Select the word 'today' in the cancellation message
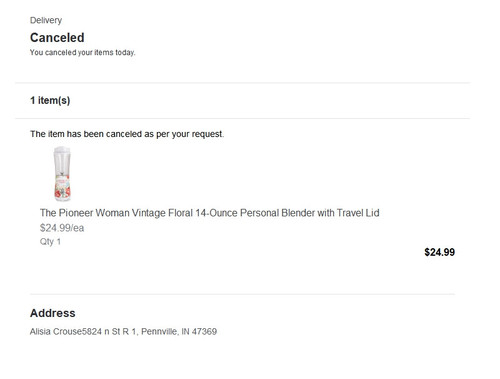 [125, 53]
